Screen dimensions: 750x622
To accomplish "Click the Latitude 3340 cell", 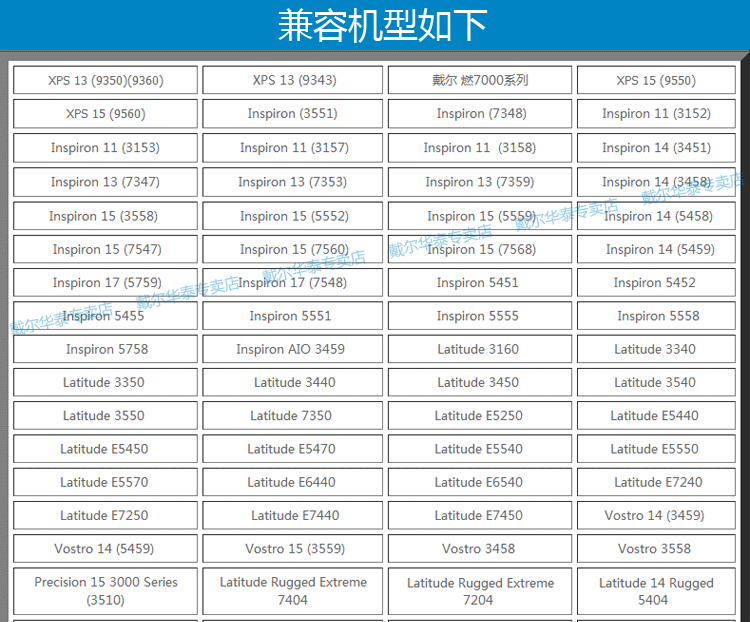I will [x=656, y=349].
